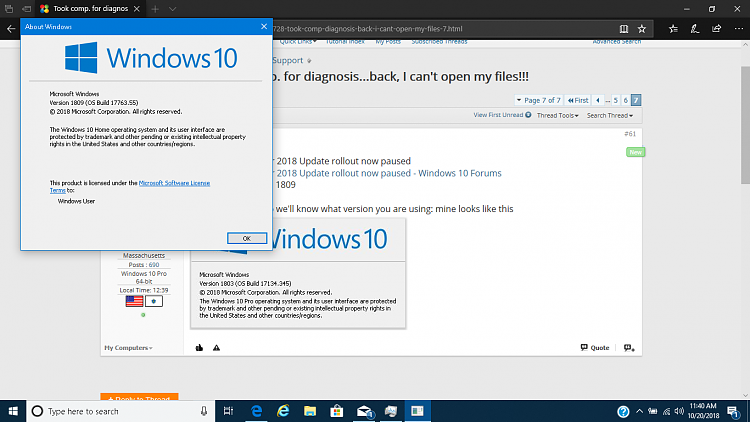Add page to favorites with star icon
Image resolution: width=750 pixels, height=422 pixels.
coord(642,29)
